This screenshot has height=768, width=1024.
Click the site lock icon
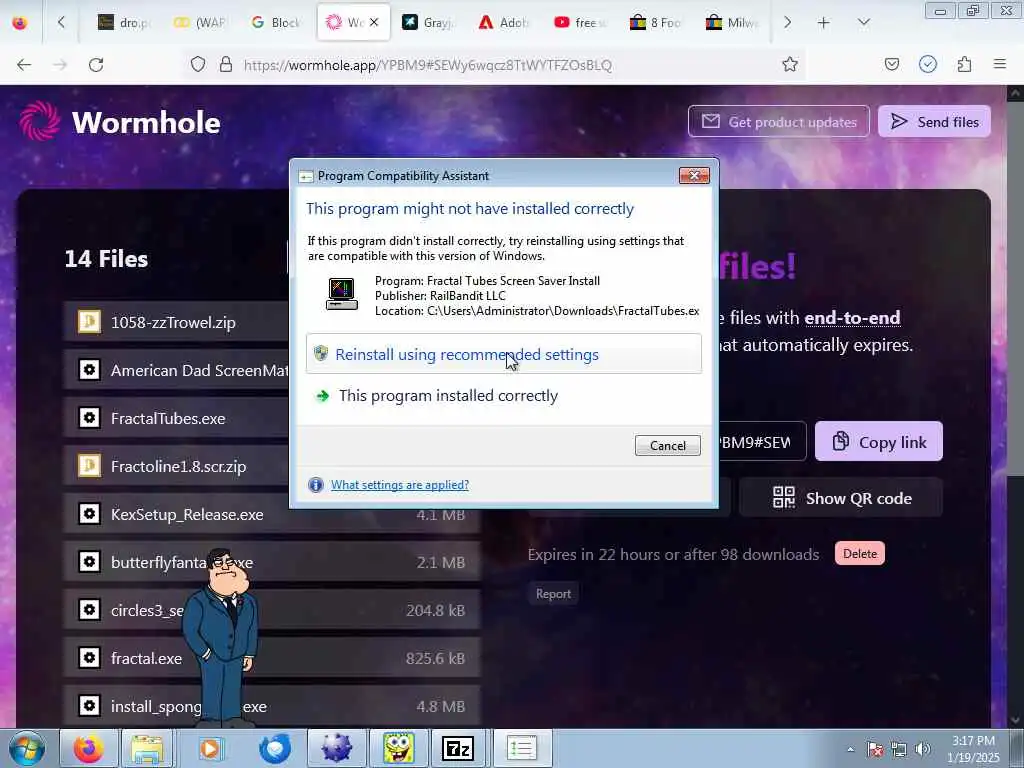[x=226, y=65]
